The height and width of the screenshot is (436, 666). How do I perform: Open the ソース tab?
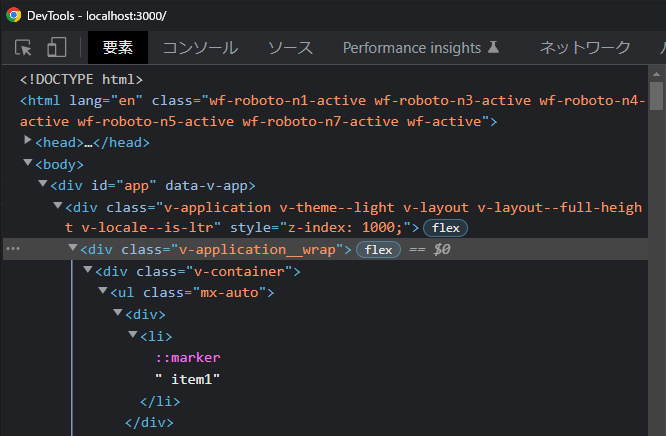pyautogui.click(x=291, y=48)
